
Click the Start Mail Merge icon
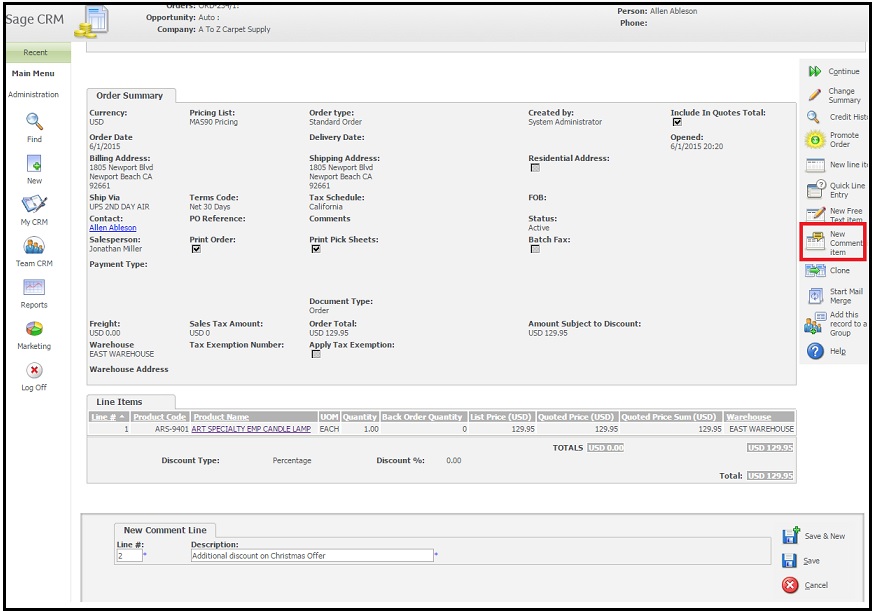815,296
